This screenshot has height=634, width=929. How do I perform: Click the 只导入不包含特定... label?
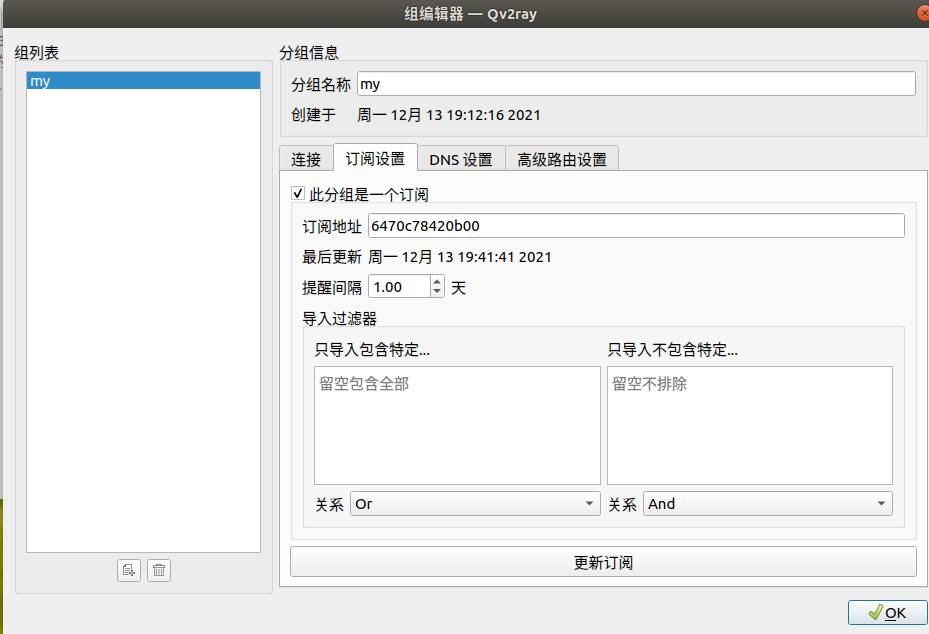[x=672, y=350]
